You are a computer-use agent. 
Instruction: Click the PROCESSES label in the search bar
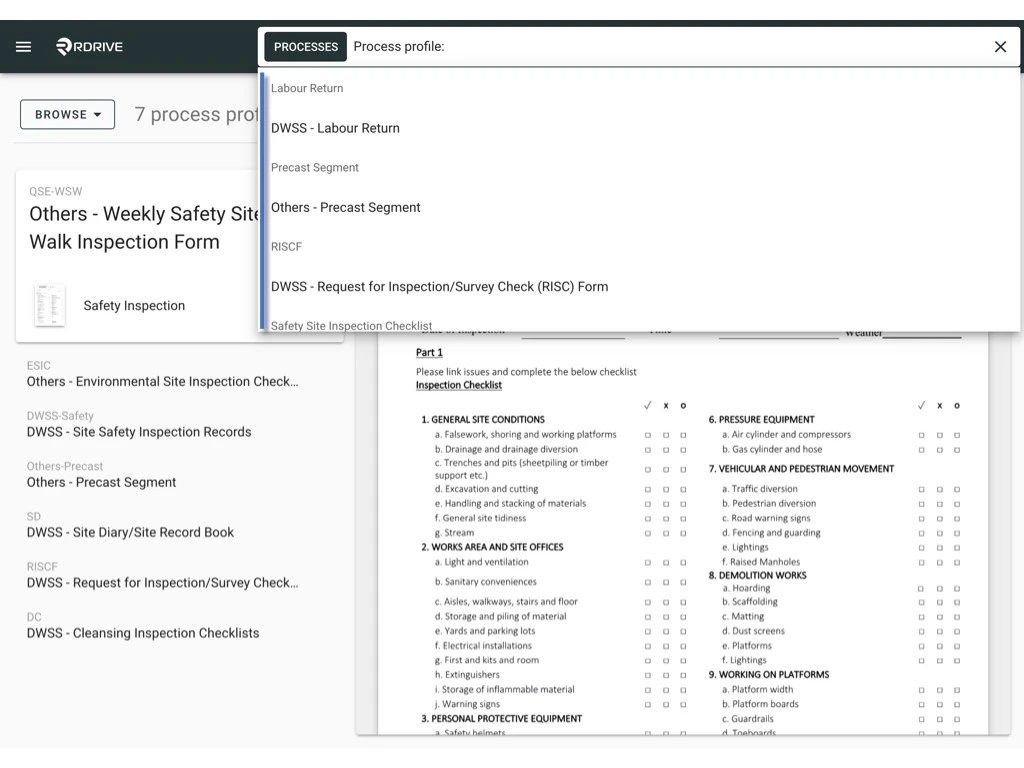[305, 46]
